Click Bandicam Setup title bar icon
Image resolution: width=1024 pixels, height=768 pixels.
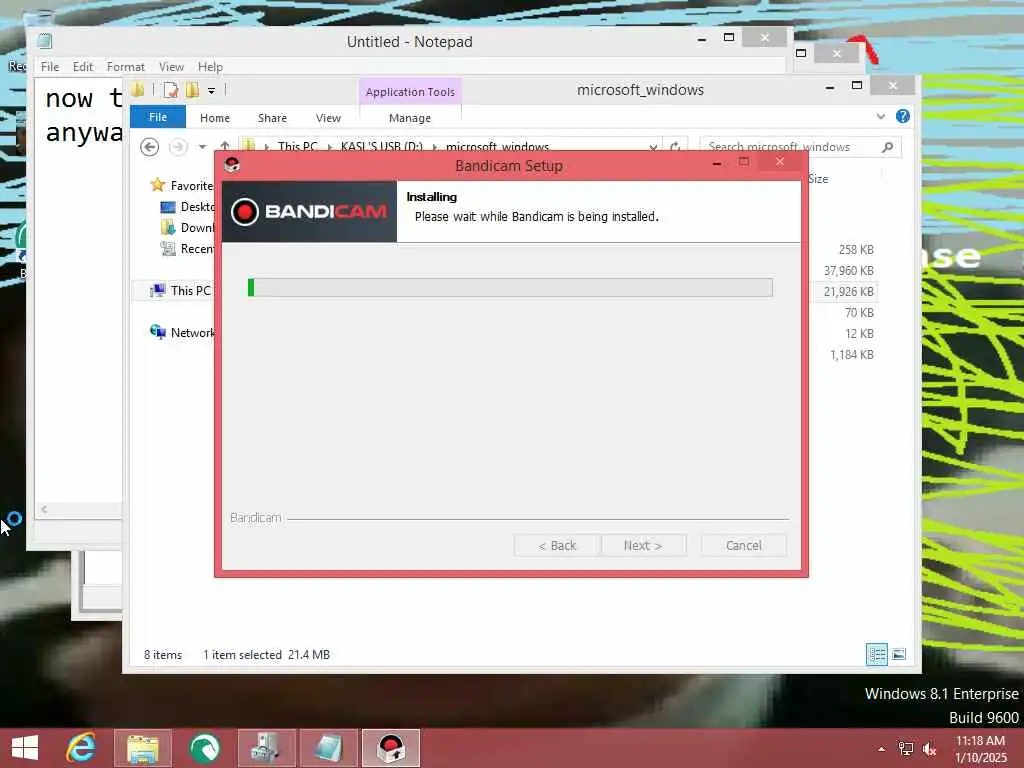click(x=232, y=165)
